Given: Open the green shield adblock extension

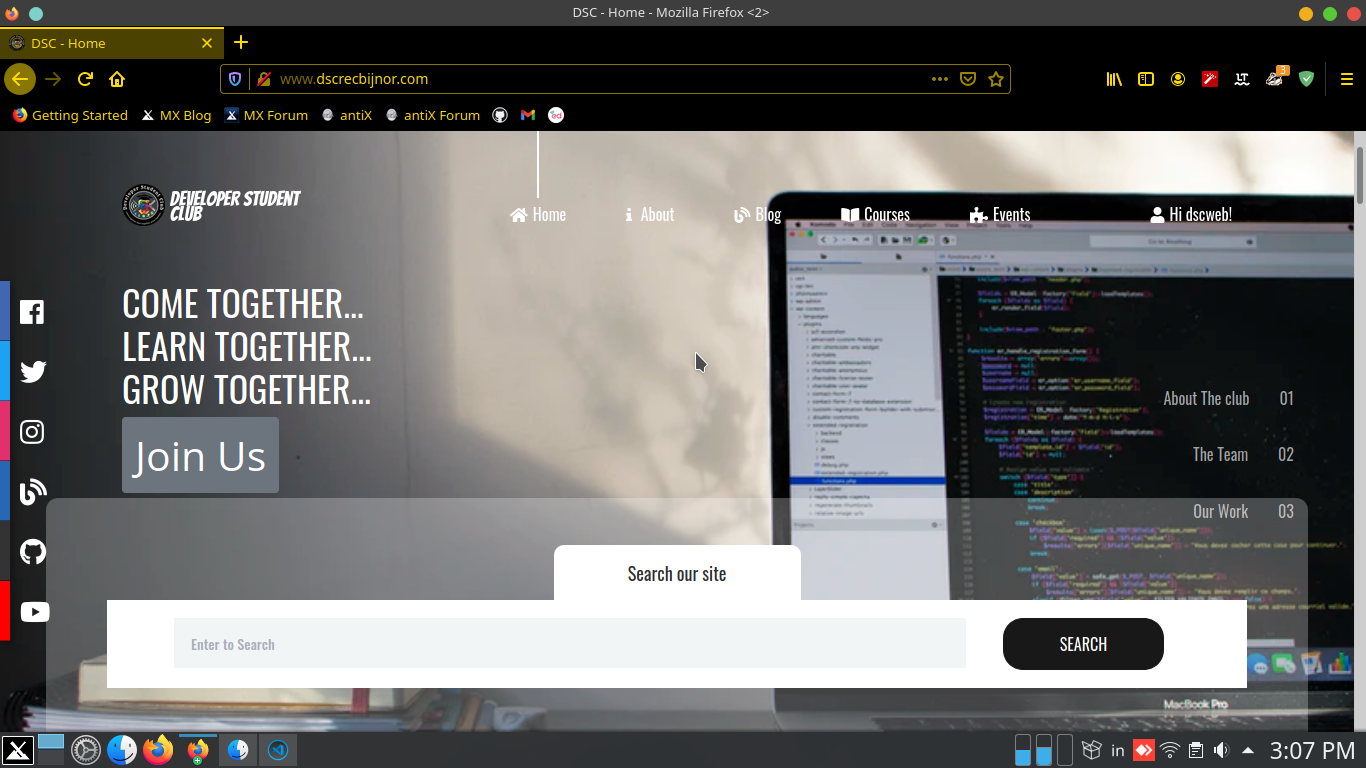Looking at the screenshot, I should pyautogui.click(x=1306, y=79).
